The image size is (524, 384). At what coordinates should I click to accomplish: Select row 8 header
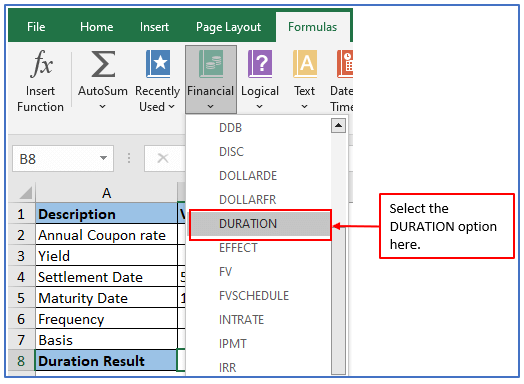click(21, 361)
